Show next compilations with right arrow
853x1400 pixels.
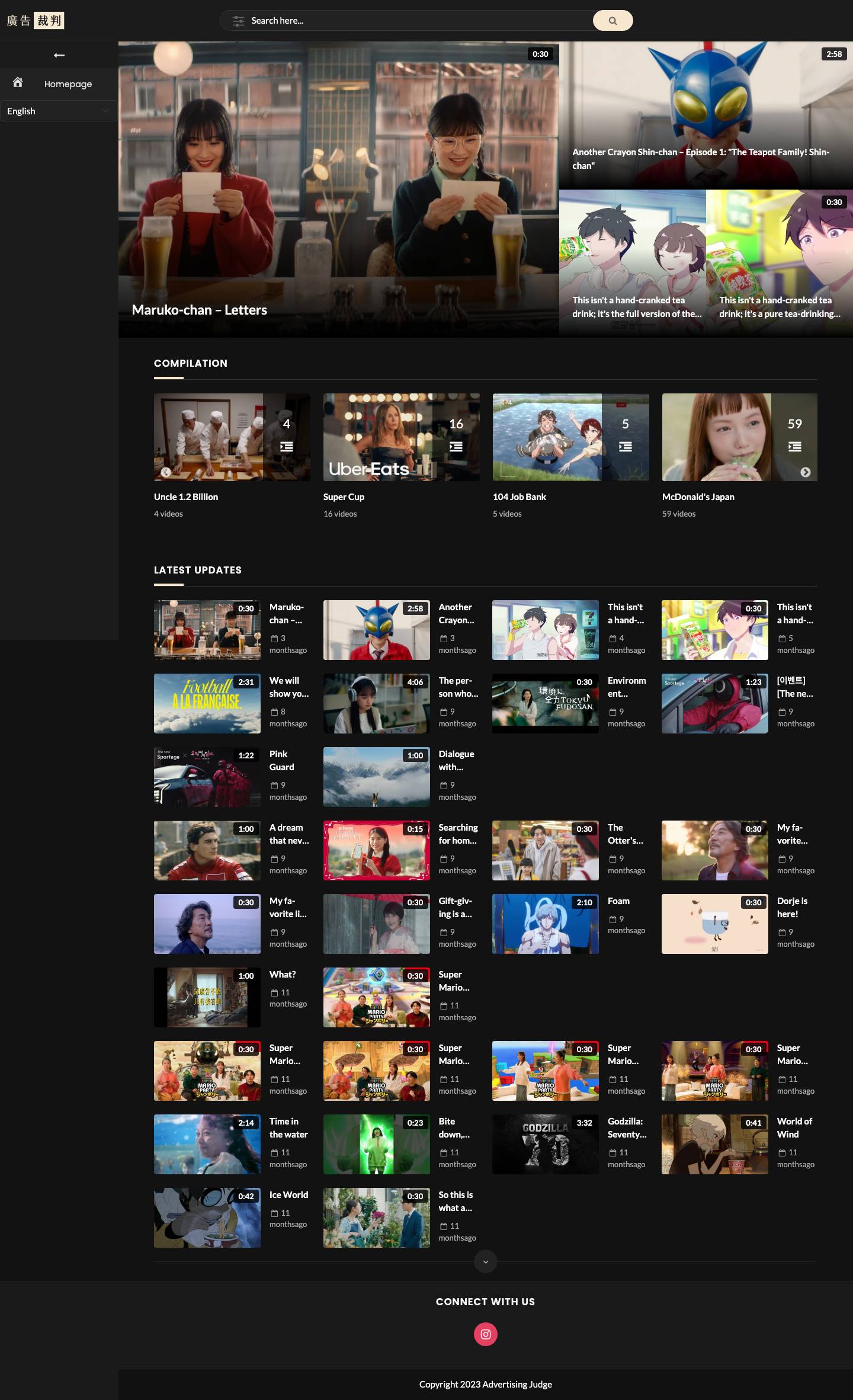806,472
